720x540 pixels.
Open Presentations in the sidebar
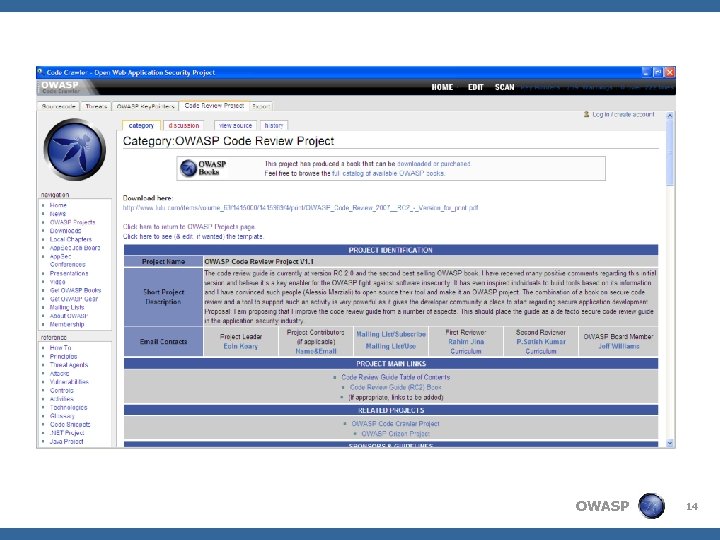69,274
